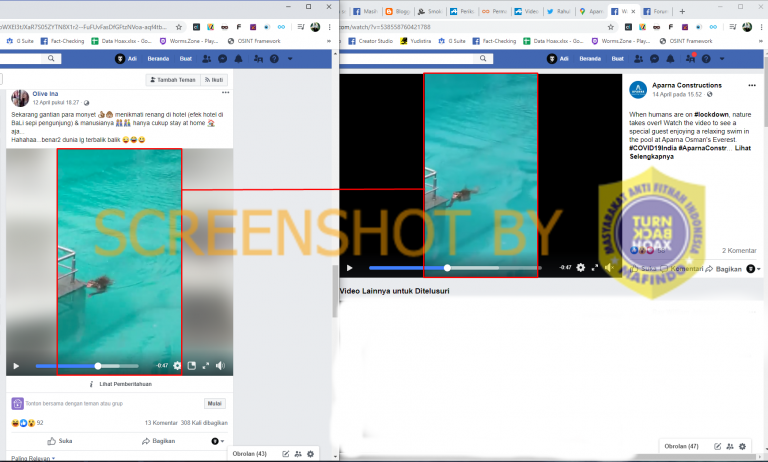The width and height of the screenshot is (768, 462).
Task: Unmute Aparna Constructions video volume
Action: click(609, 267)
